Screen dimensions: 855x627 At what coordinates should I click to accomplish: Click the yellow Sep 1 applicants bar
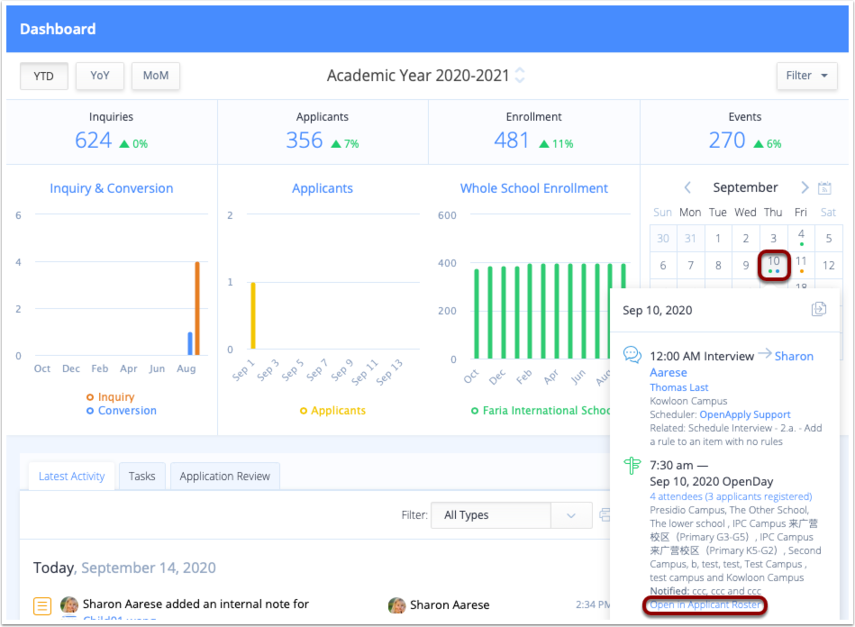253,315
